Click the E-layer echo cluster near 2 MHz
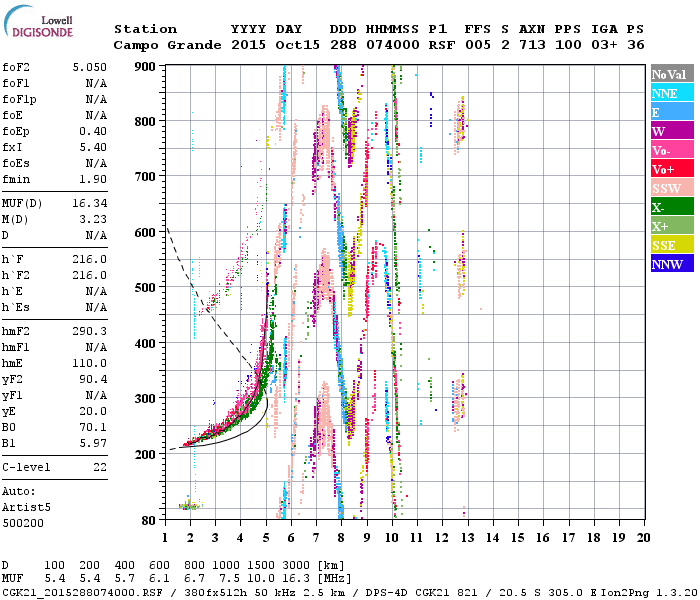Screen dimensions: 700x600 tap(190, 505)
